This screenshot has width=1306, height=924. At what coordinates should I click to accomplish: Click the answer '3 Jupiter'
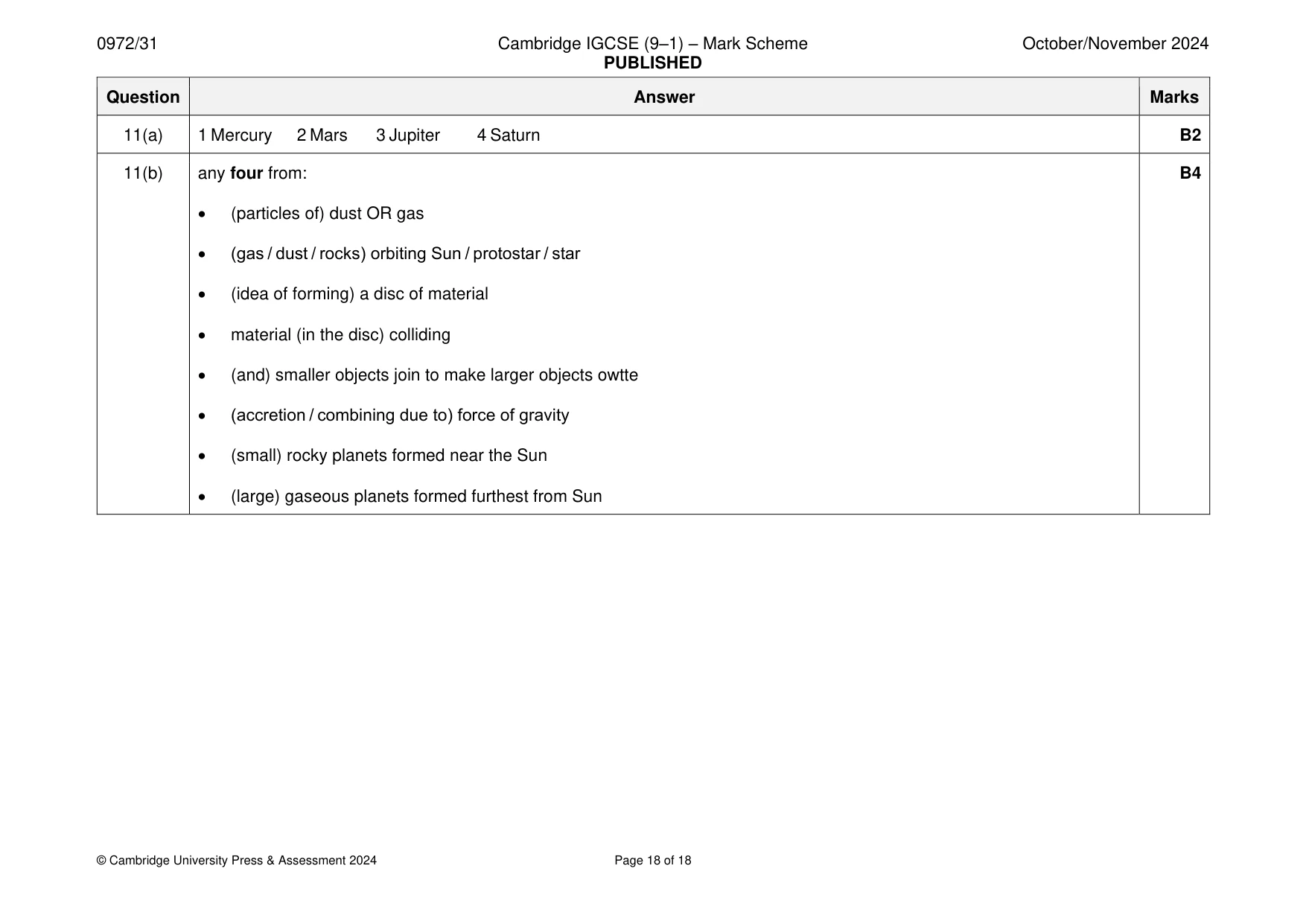click(408, 135)
